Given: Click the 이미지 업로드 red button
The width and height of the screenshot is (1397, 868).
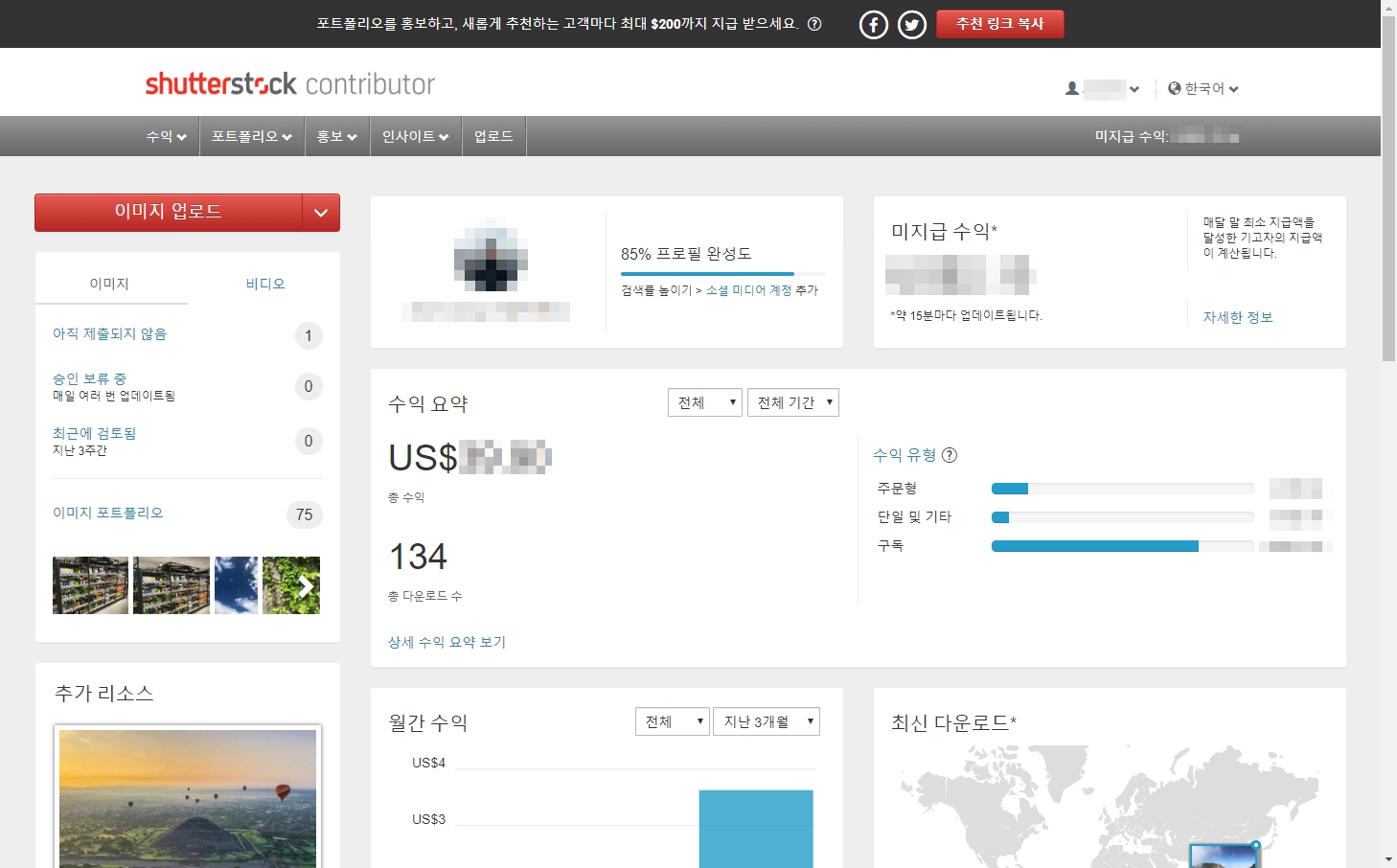Looking at the screenshot, I should [x=169, y=212].
